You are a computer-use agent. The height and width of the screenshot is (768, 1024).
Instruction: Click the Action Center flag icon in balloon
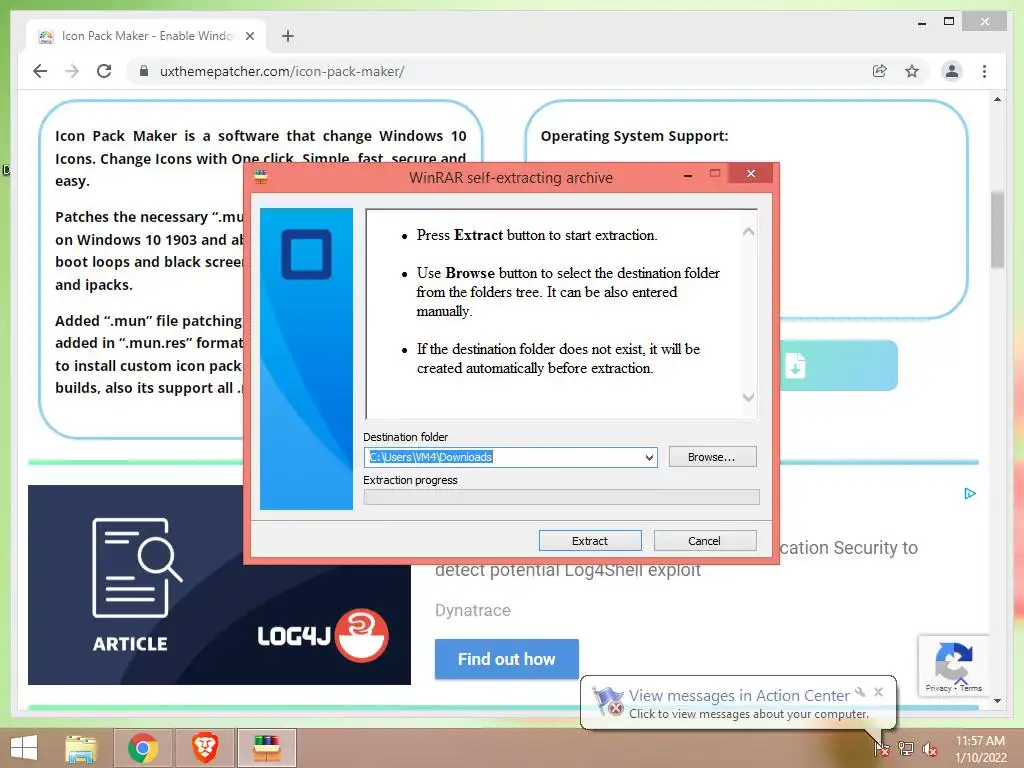[x=608, y=701]
